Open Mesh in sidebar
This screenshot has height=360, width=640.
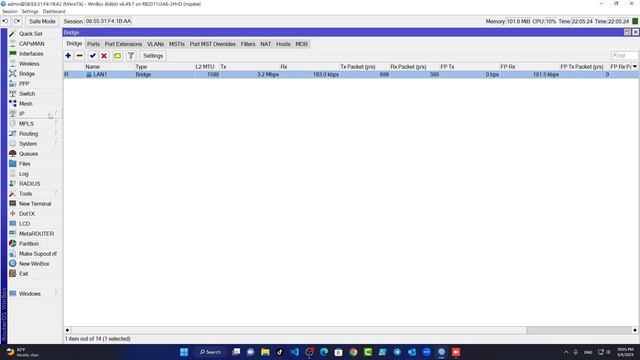[25, 104]
